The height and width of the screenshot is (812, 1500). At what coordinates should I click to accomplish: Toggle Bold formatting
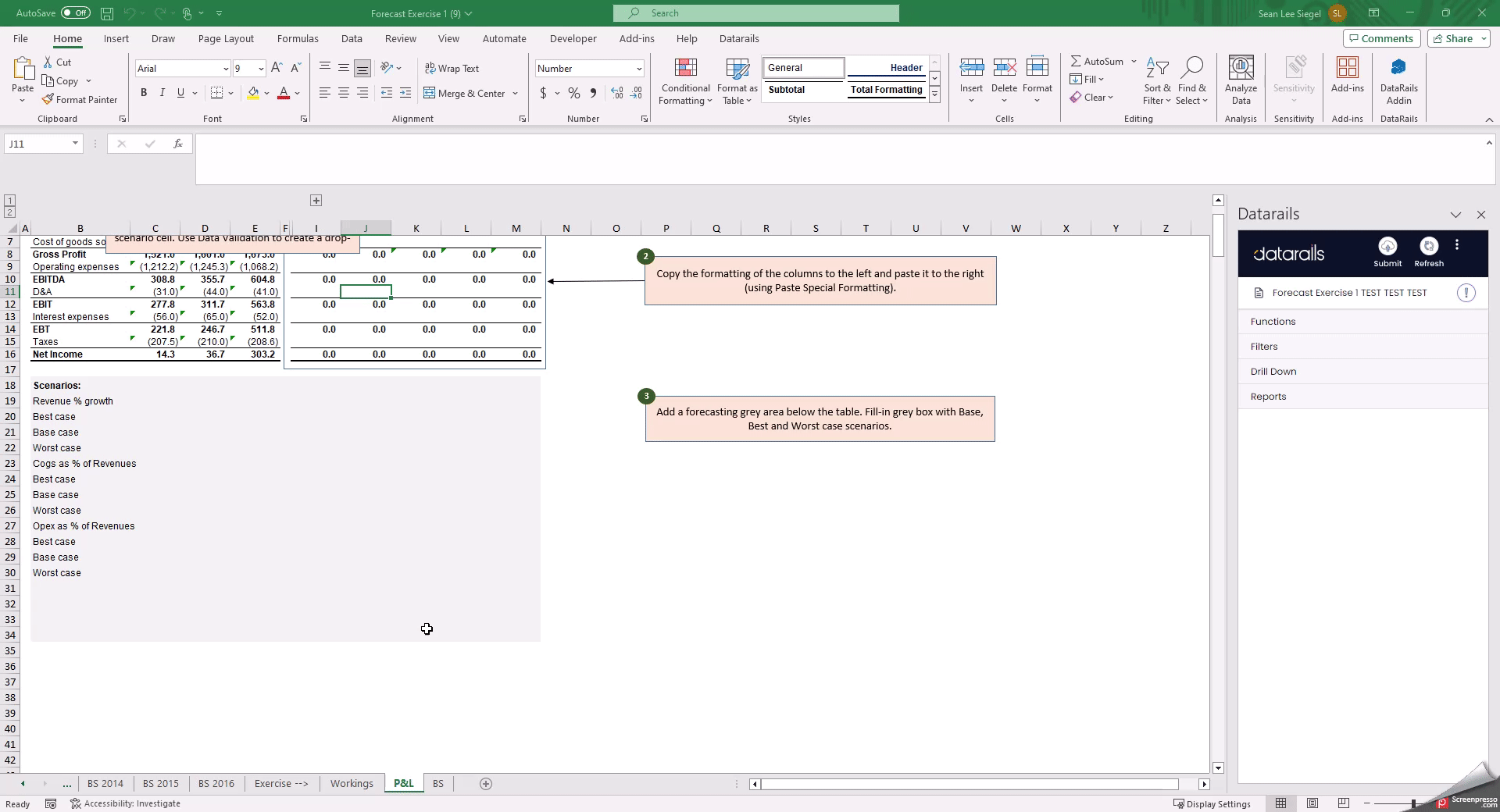[x=144, y=93]
